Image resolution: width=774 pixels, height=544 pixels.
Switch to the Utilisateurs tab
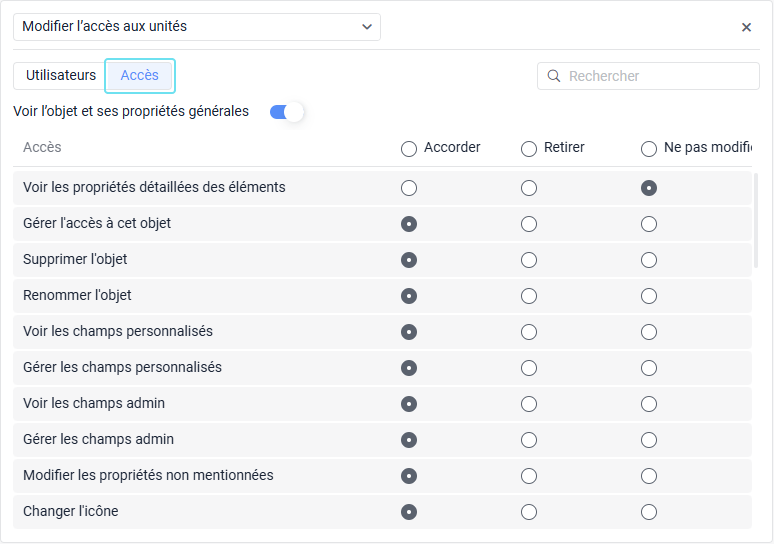(x=61, y=75)
